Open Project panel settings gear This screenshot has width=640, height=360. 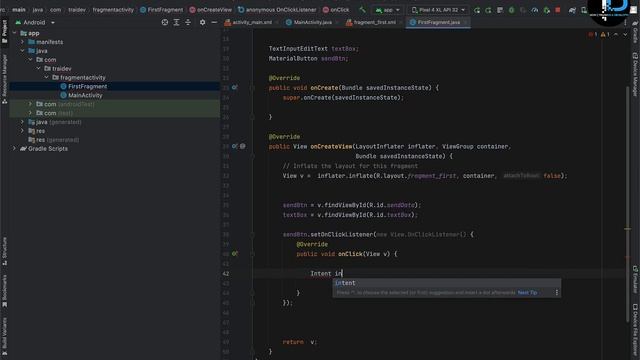(202, 22)
